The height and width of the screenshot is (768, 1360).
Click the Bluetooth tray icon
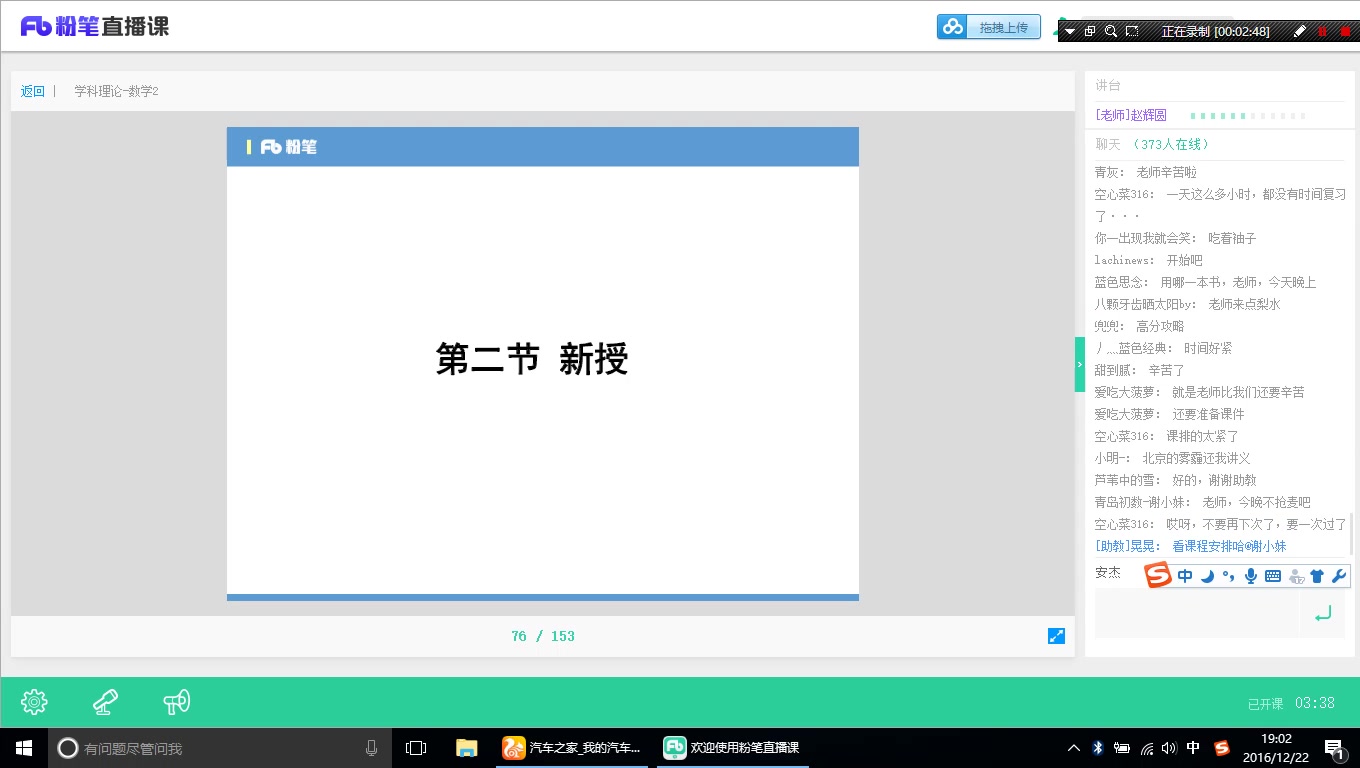[1097, 748]
